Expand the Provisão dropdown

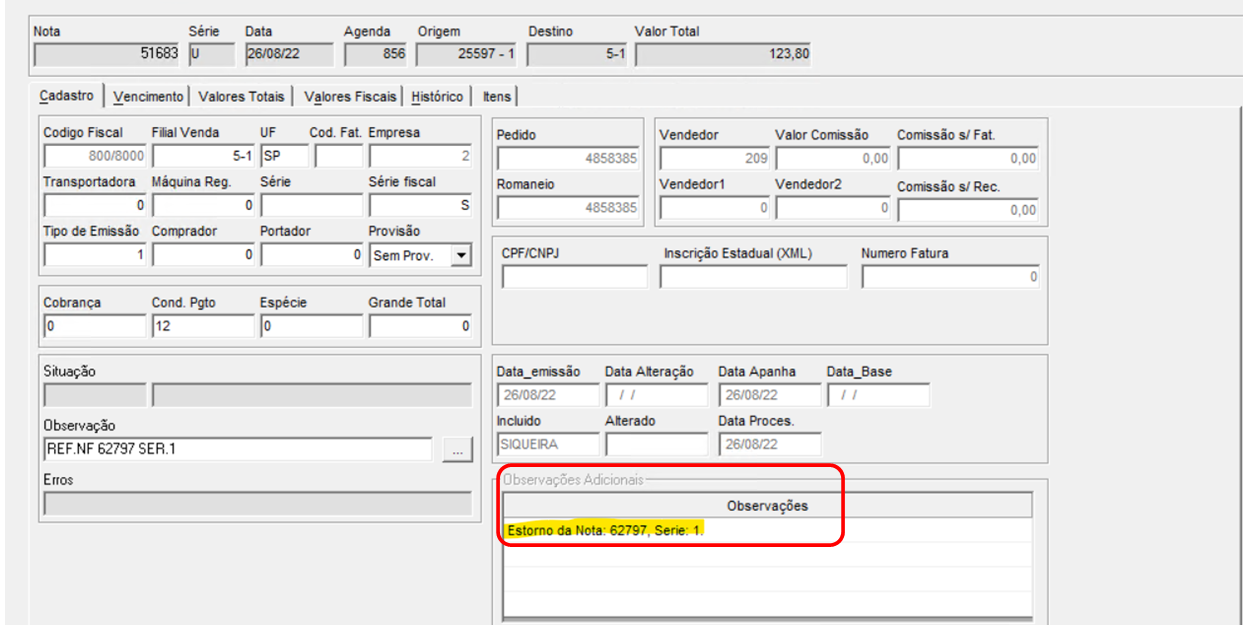(x=460, y=255)
